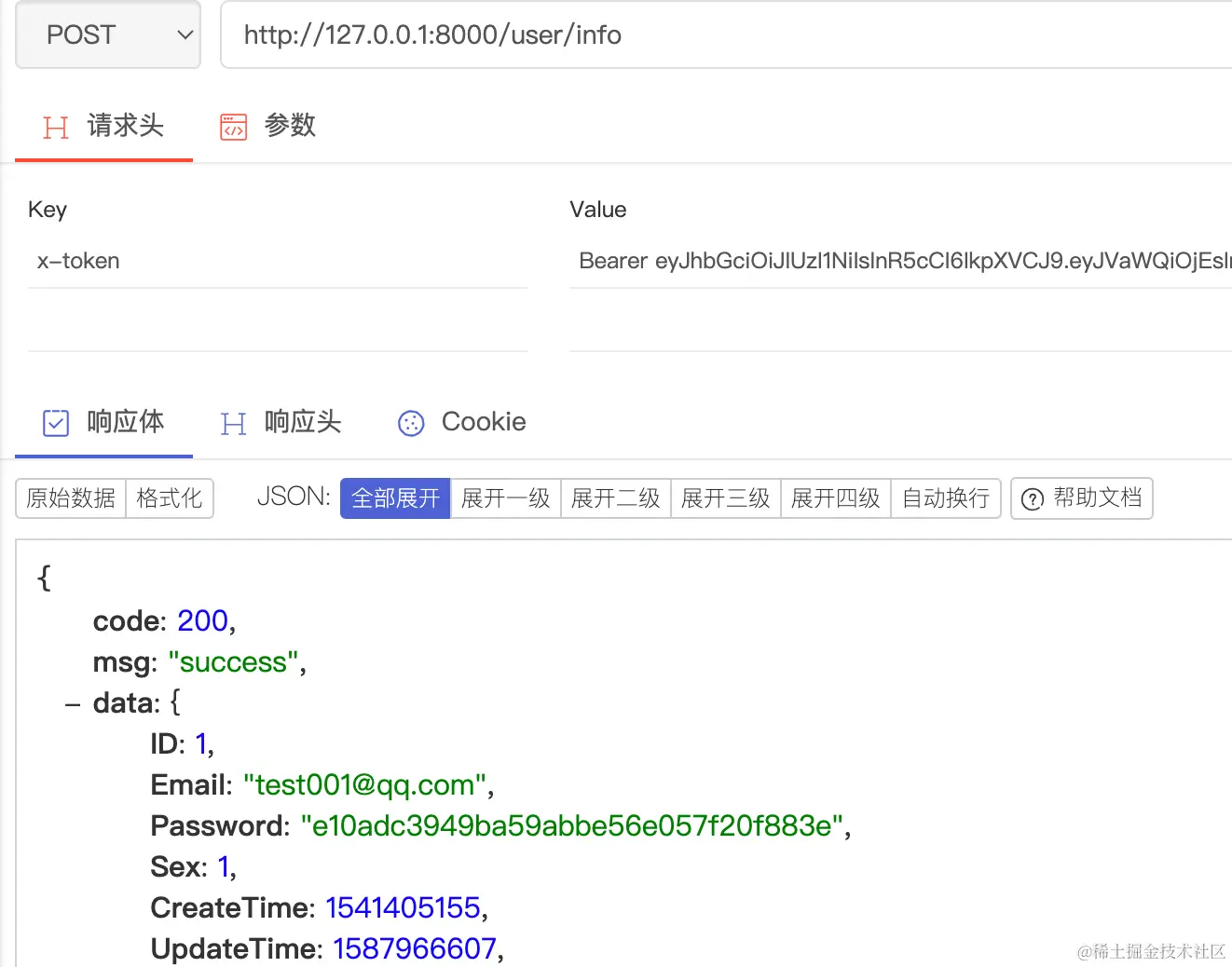Viewport: 1232px width, 967px height.
Task: Click the empty key field below x-token
Action: (278, 323)
